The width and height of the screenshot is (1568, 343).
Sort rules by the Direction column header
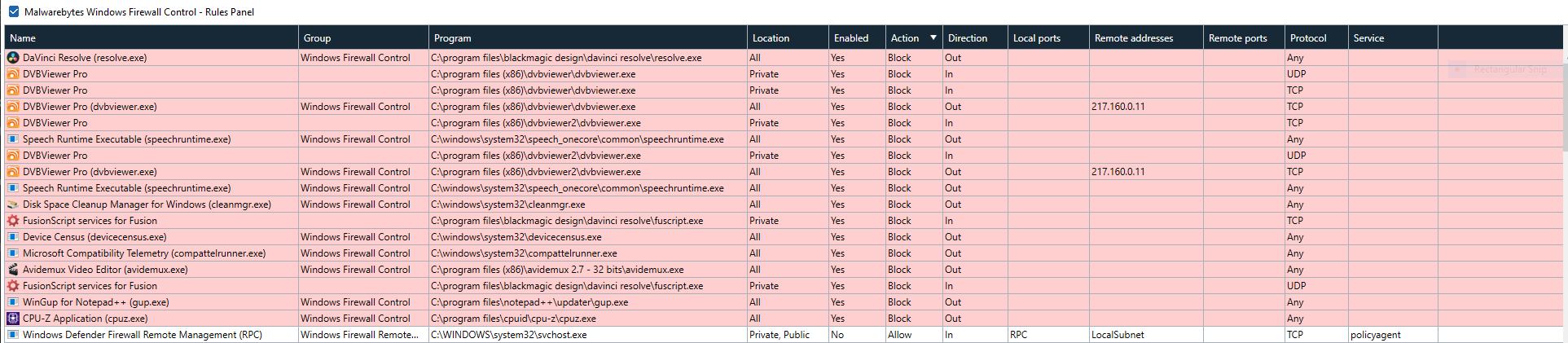[975, 38]
